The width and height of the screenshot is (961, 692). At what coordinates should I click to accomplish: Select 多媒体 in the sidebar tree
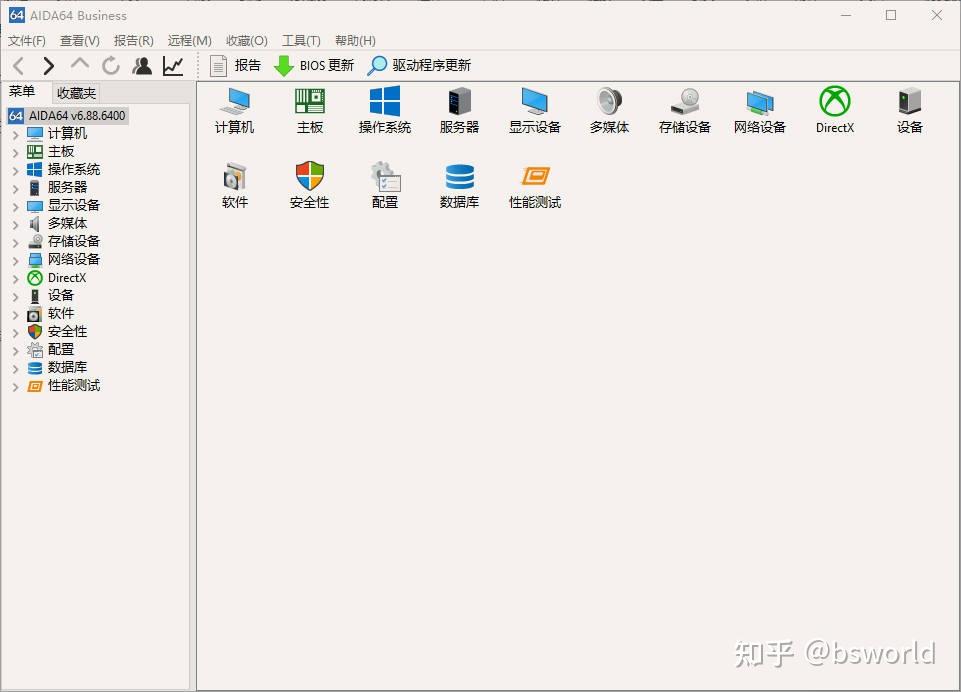[x=67, y=224]
